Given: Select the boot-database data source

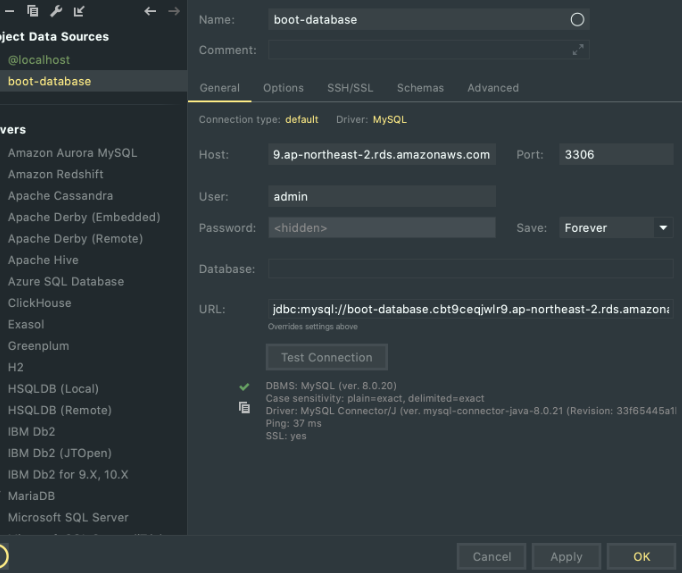Looking at the screenshot, I should point(94,81).
